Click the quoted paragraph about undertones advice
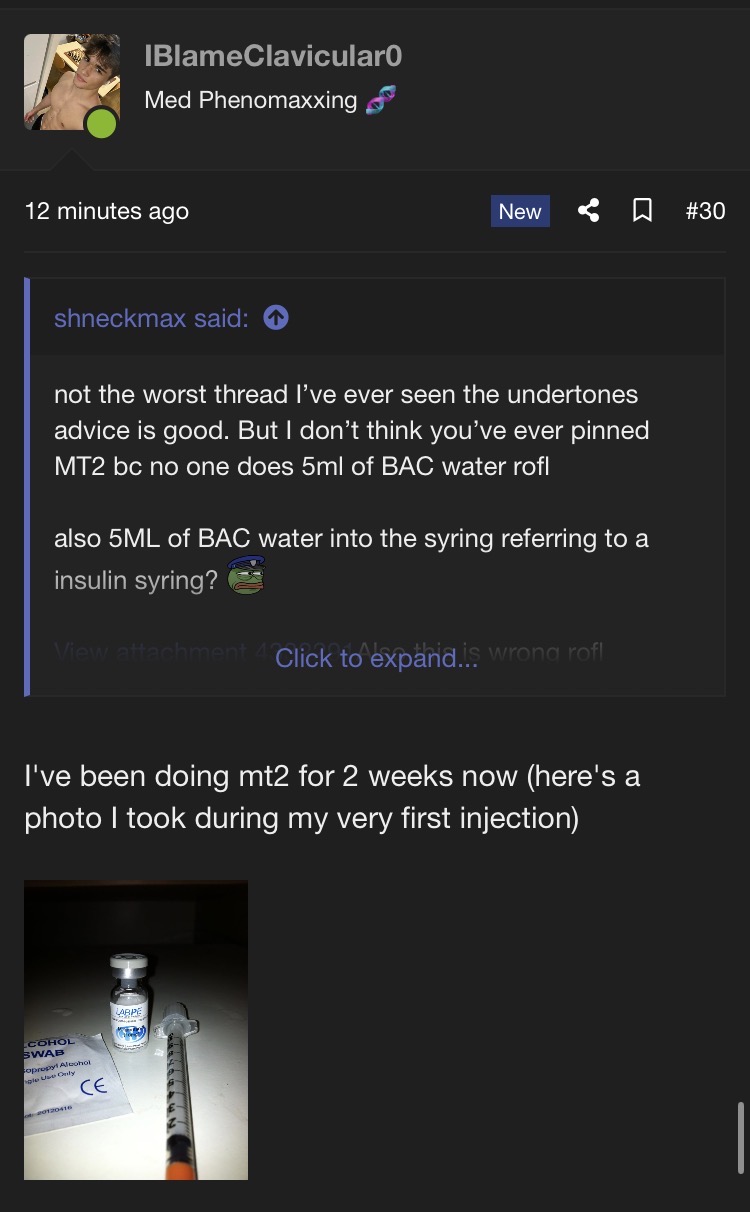Screen dimensions: 750x1212 coord(351,430)
